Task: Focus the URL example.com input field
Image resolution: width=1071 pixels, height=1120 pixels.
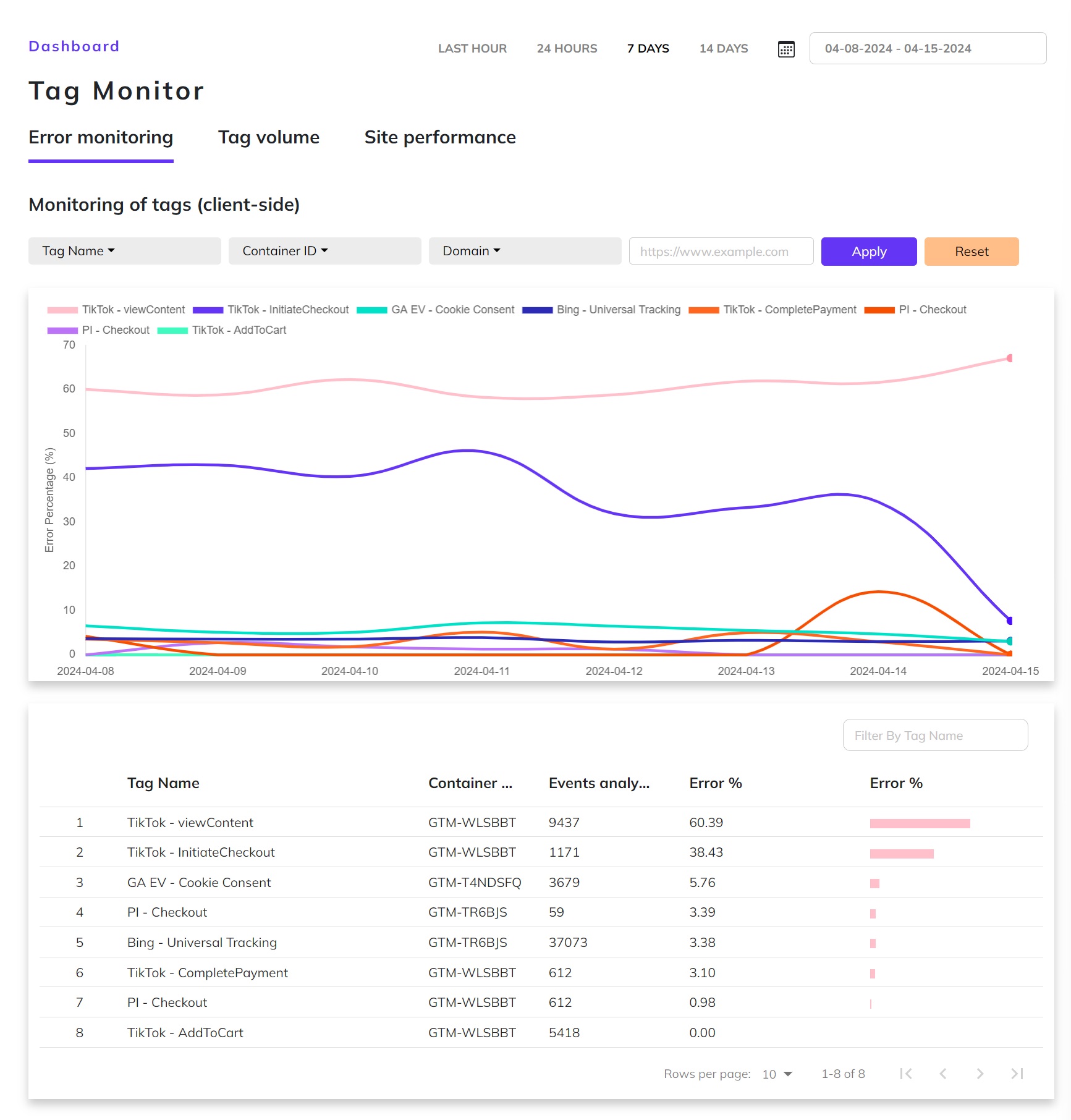Action: [x=721, y=252]
